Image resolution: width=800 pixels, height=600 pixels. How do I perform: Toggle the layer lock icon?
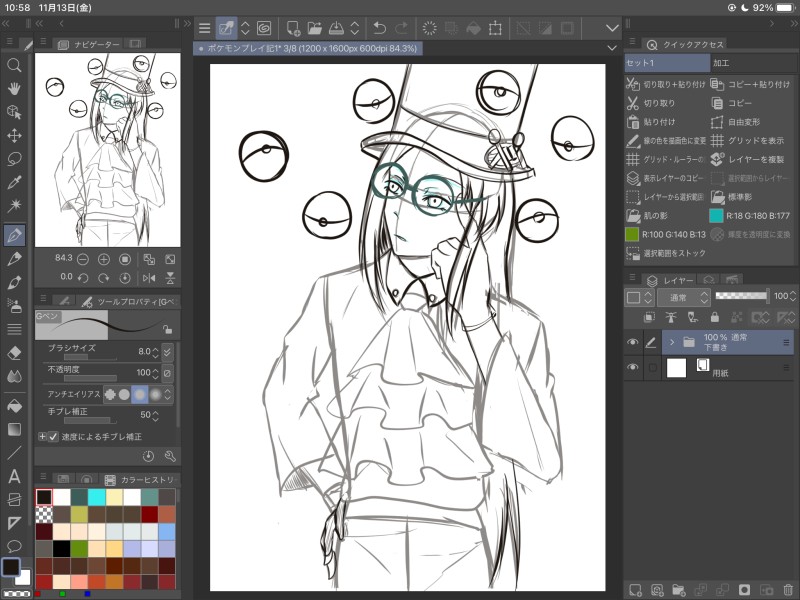tap(714, 317)
